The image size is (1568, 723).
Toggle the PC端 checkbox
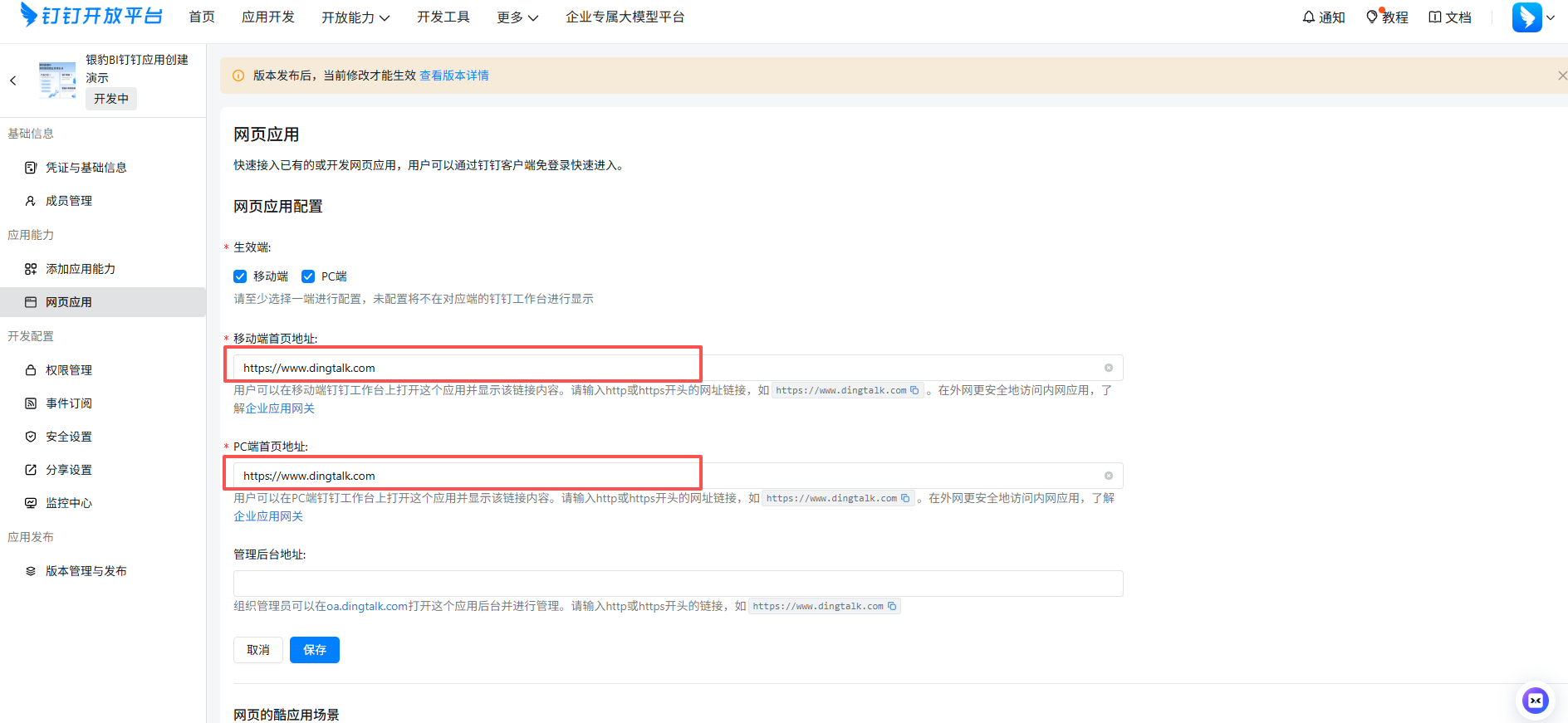pyautogui.click(x=308, y=276)
